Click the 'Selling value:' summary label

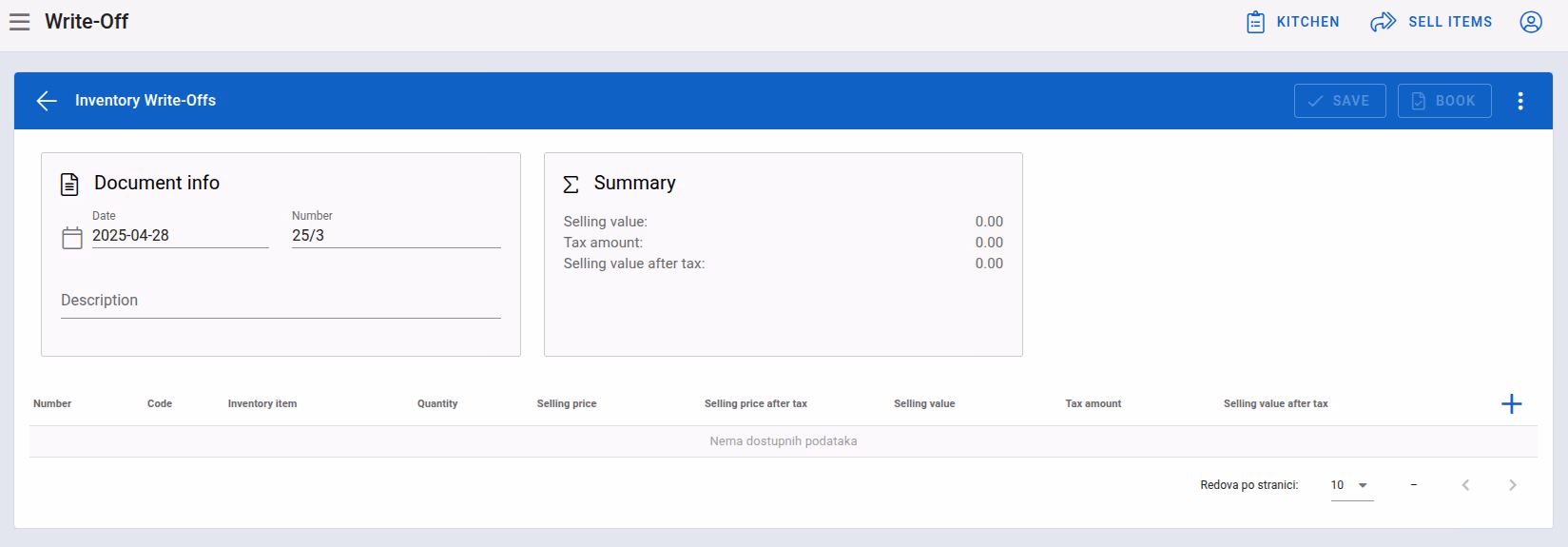[606, 222]
